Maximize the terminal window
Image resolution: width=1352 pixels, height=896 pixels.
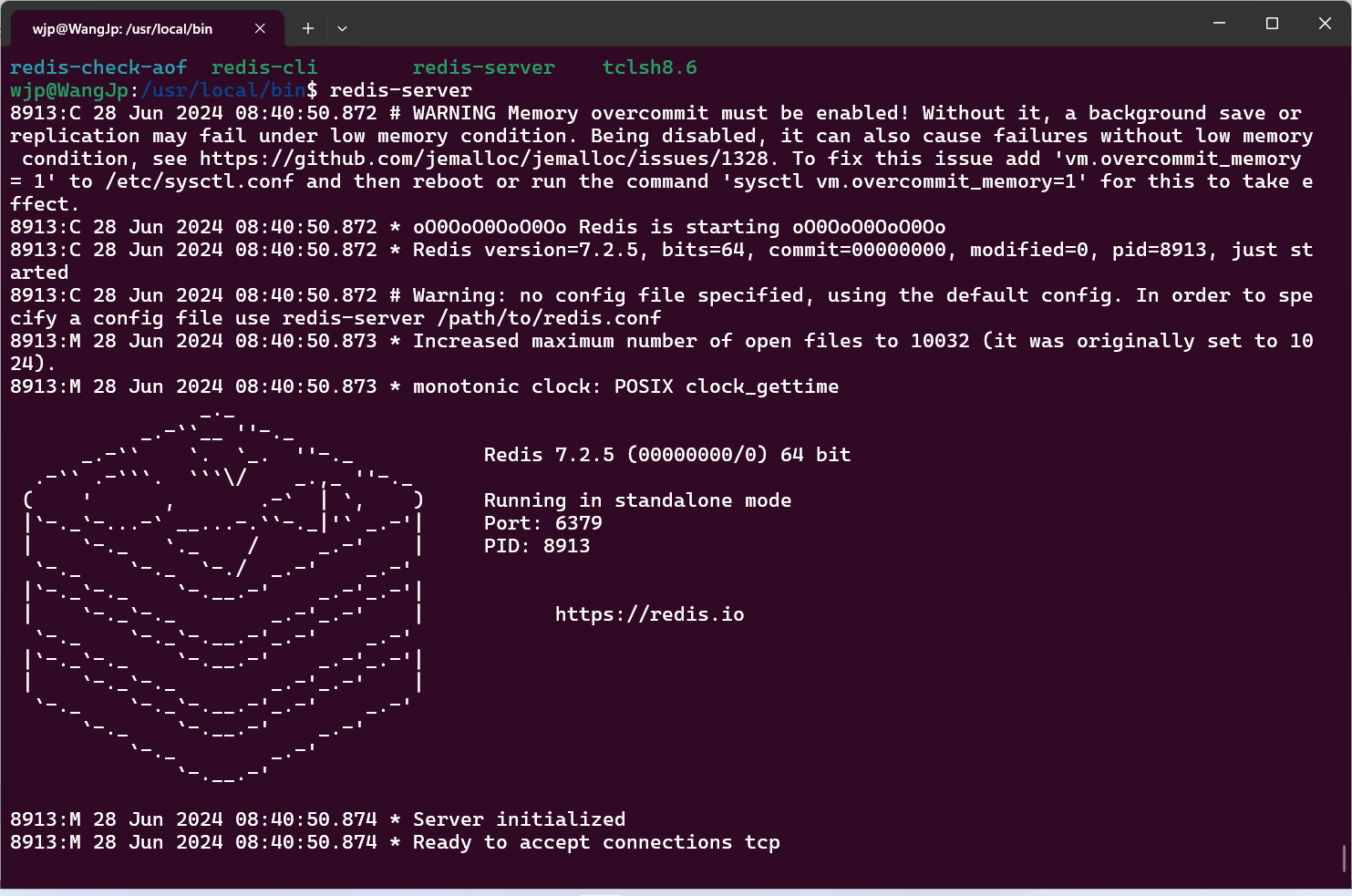(x=1272, y=23)
